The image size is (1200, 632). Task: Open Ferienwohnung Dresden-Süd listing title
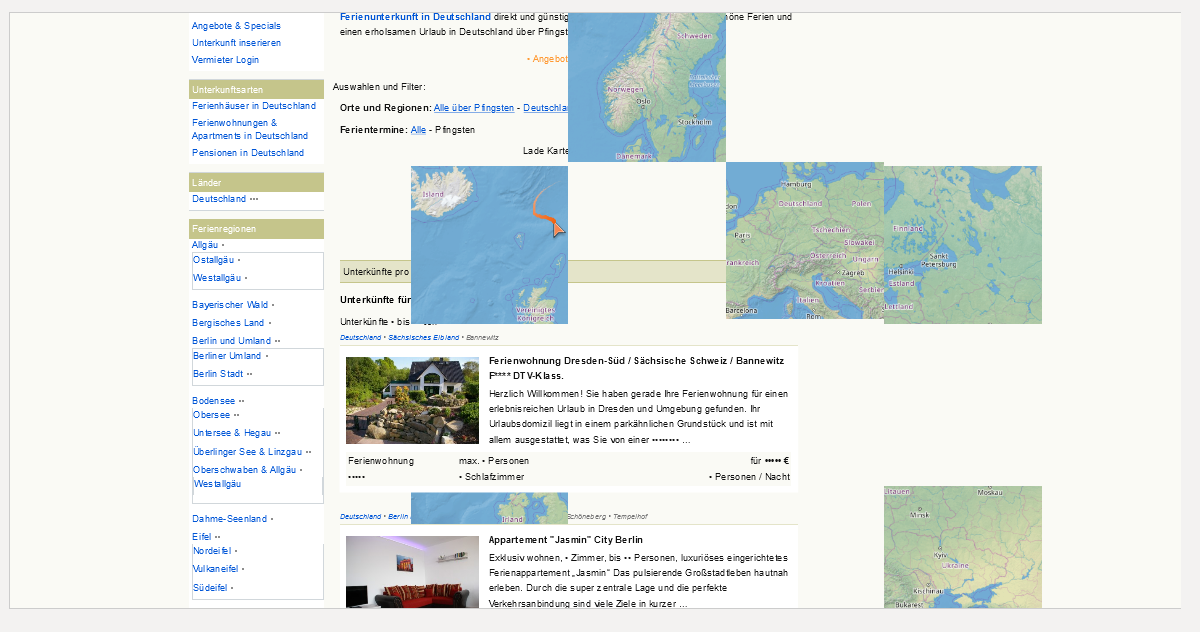tap(636, 360)
